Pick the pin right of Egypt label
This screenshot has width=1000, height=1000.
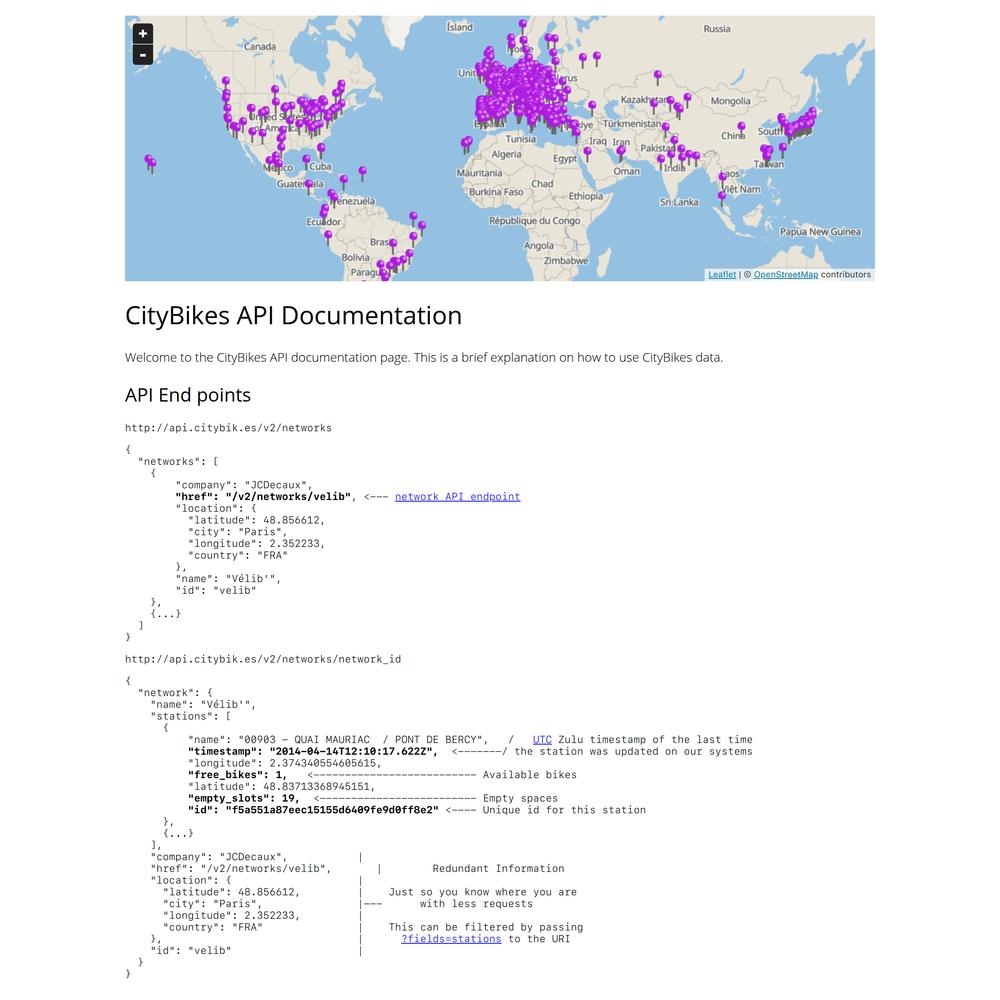(587, 155)
